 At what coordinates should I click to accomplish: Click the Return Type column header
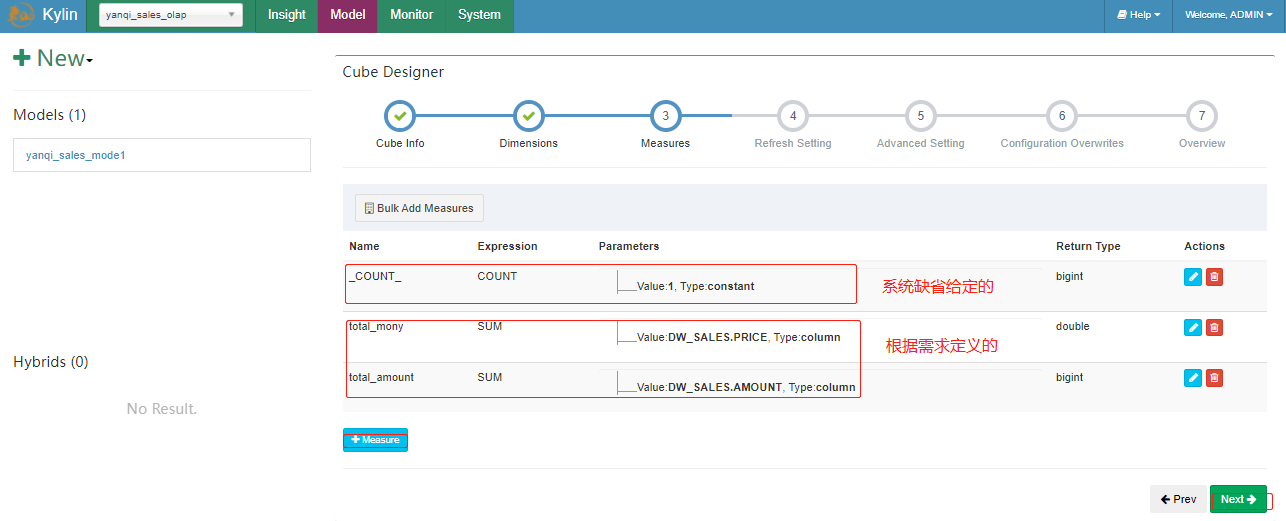click(x=1088, y=246)
